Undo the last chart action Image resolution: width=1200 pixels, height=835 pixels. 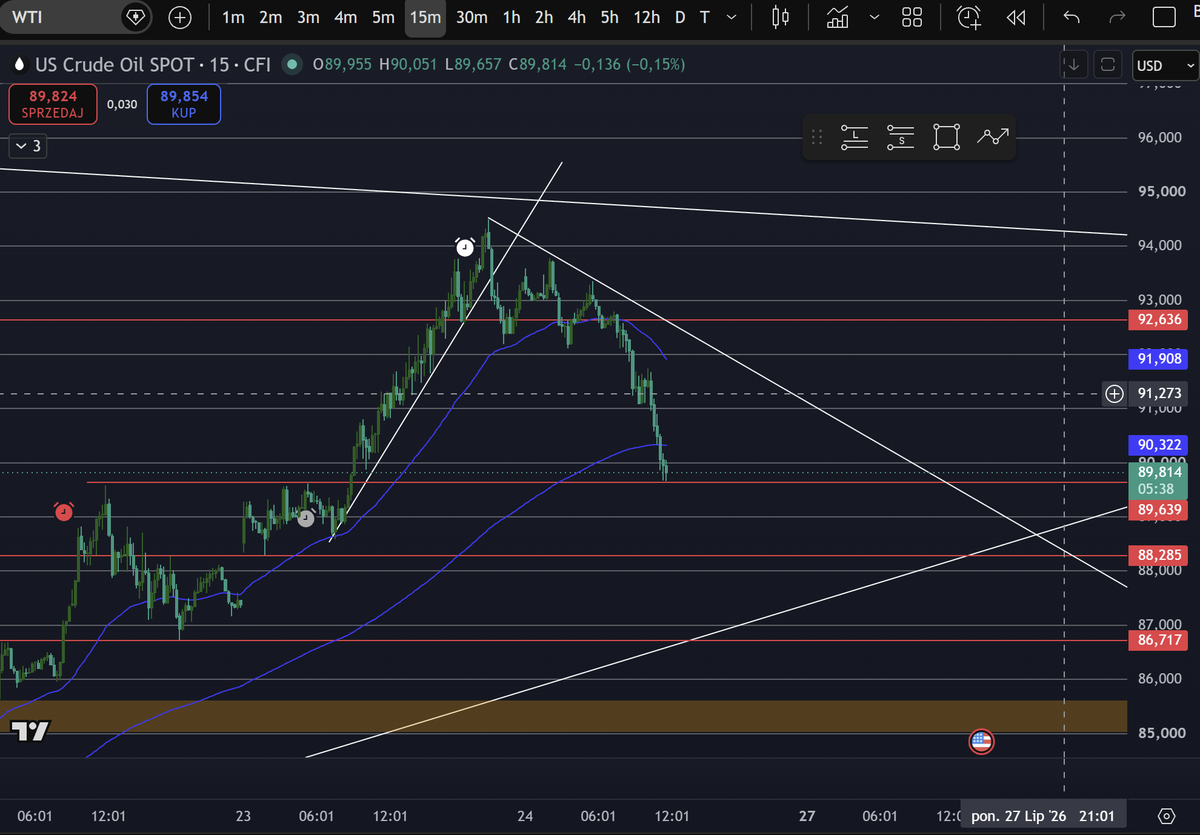pyautogui.click(x=1072, y=17)
